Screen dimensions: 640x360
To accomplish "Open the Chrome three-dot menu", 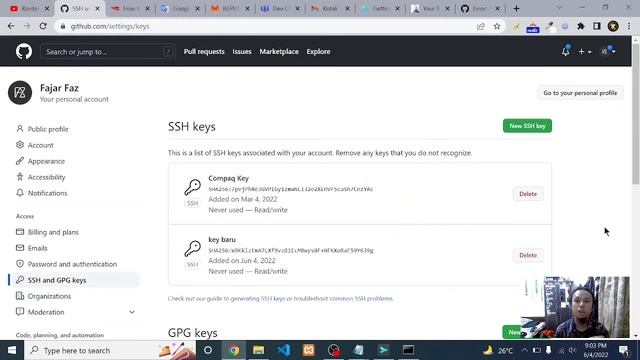I will [x=629, y=26].
